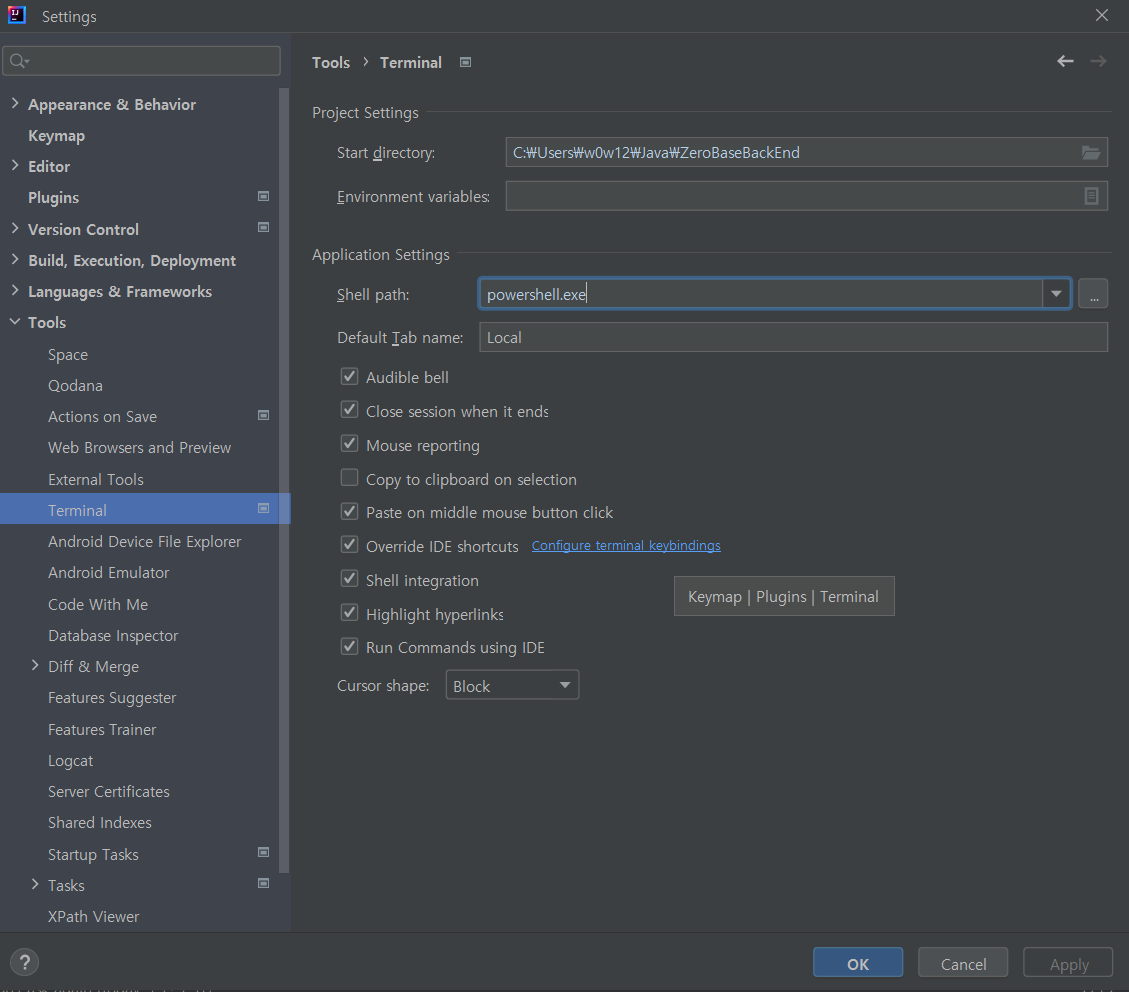The width and height of the screenshot is (1129, 992).
Task: Click the project icon next to Startup Tasks
Action: point(264,852)
